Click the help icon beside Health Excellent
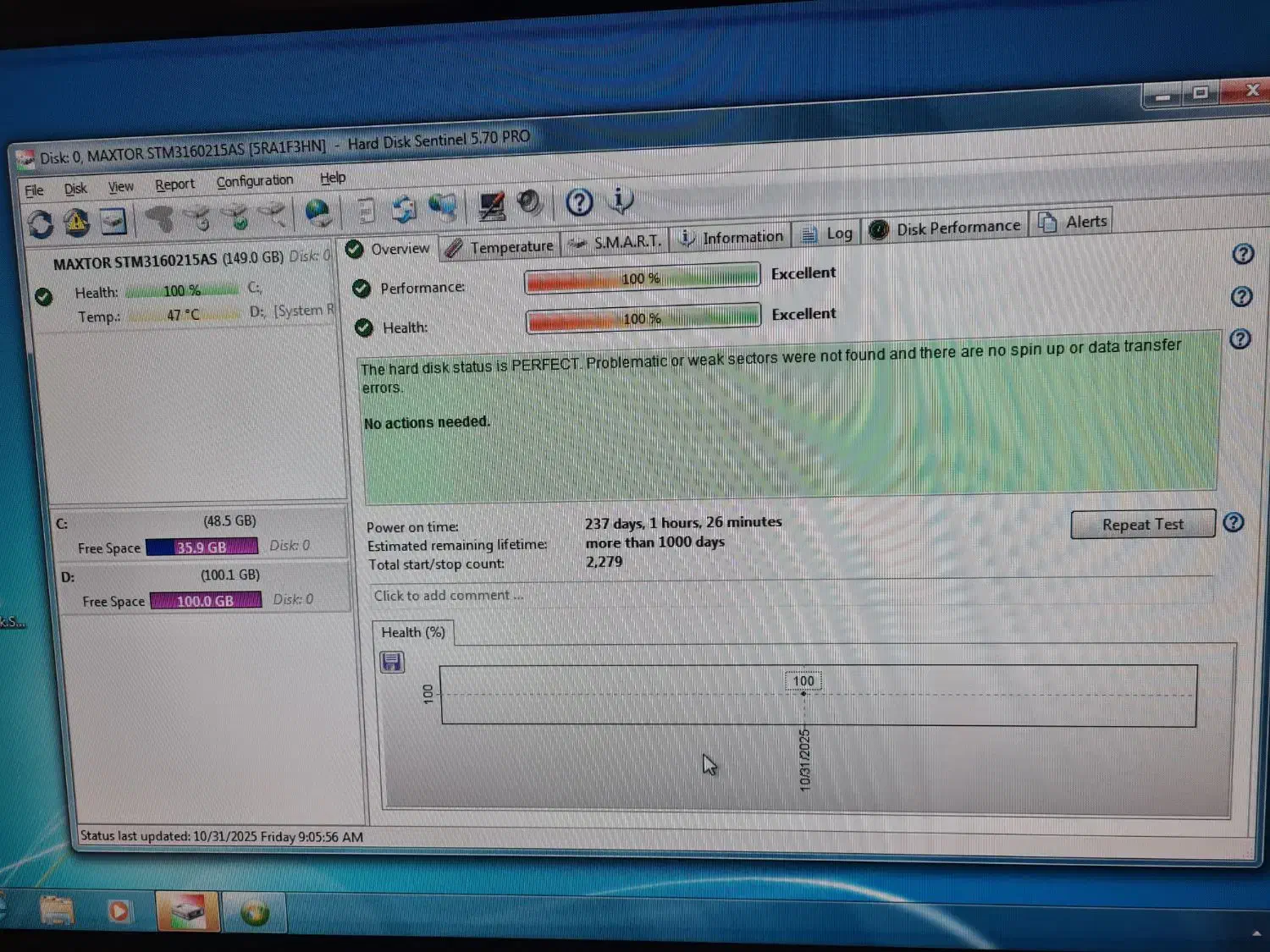Screen dimensions: 1270x952 [1241, 296]
